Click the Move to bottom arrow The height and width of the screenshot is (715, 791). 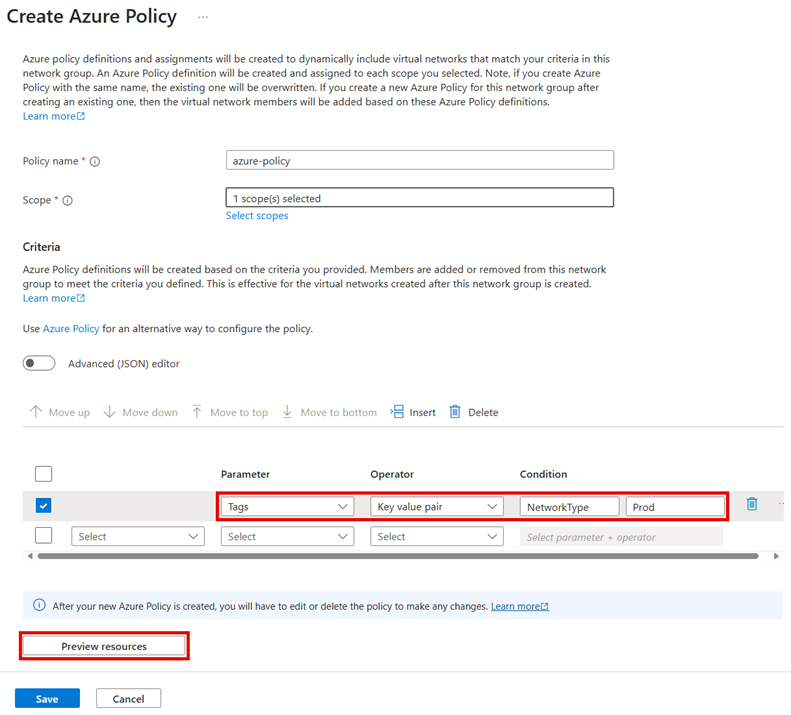click(x=287, y=412)
